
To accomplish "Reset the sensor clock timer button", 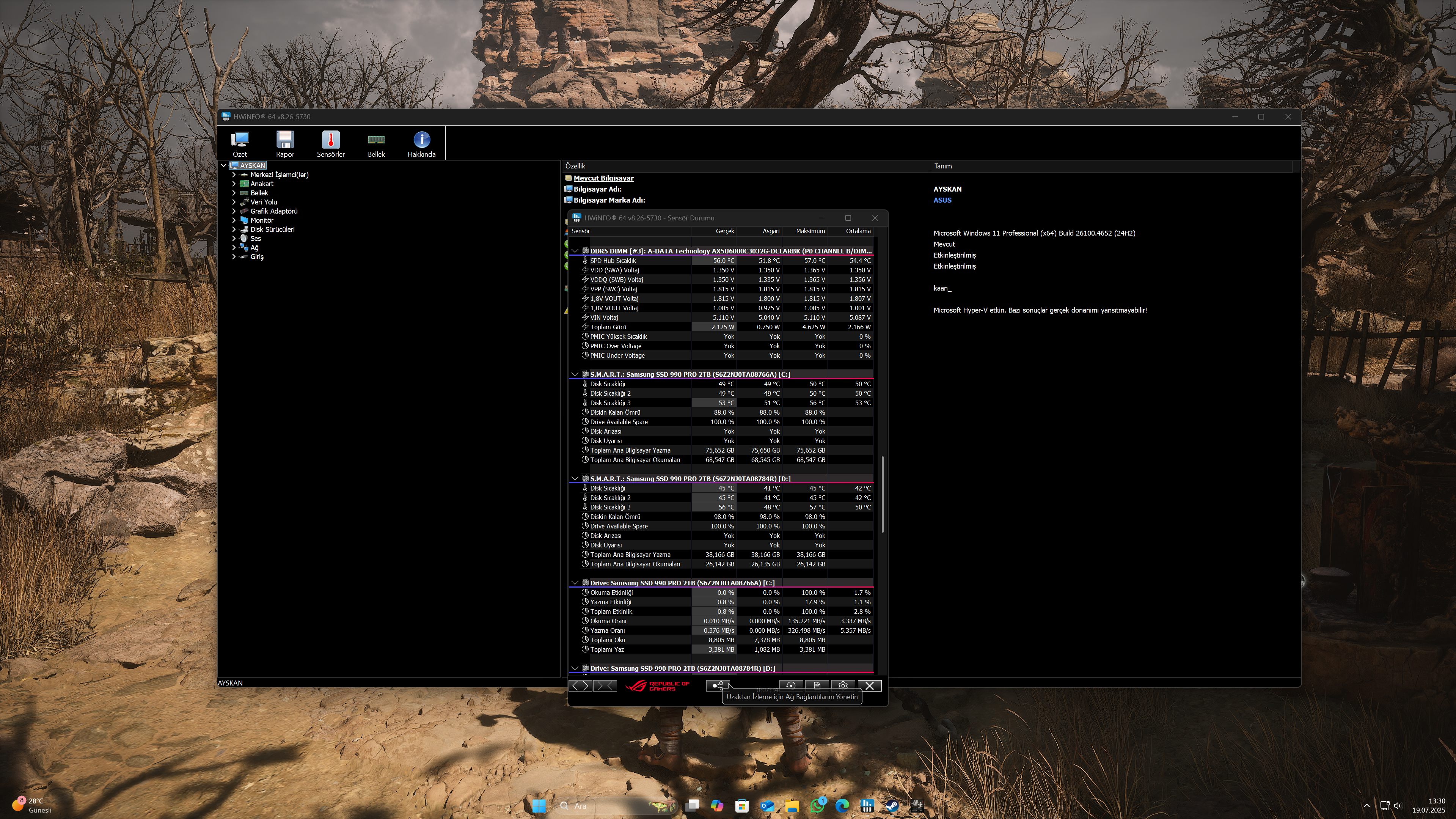I will pyautogui.click(x=791, y=685).
